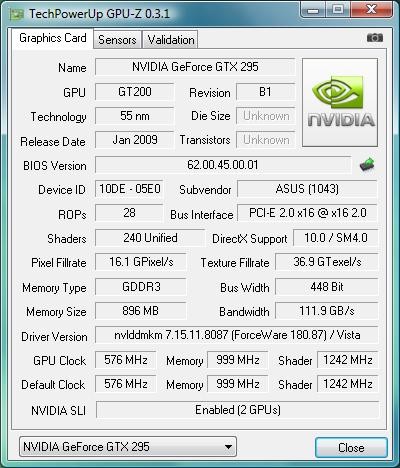Click Default Clock row Memory 999 MHz
400x468 pixels.
pyautogui.click(x=237, y=384)
